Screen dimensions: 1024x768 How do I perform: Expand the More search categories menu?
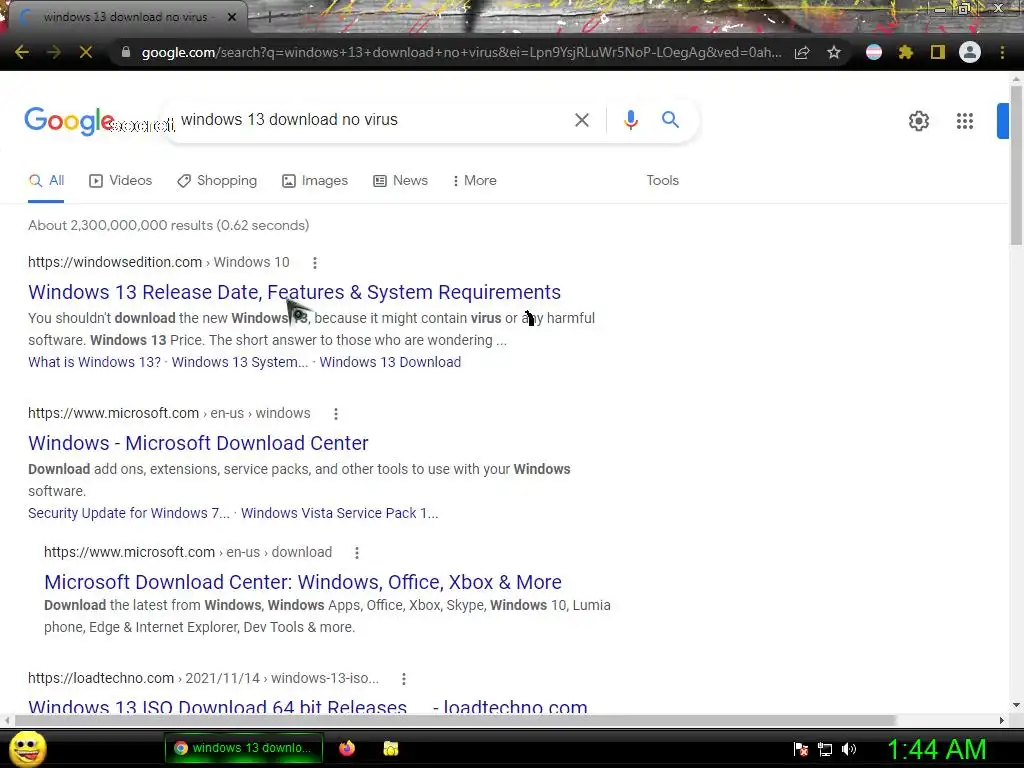pyautogui.click(x=474, y=181)
